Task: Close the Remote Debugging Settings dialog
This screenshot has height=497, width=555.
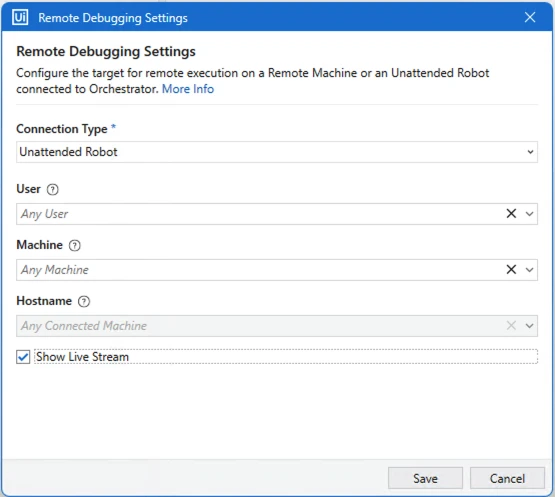Action: (530, 17)
